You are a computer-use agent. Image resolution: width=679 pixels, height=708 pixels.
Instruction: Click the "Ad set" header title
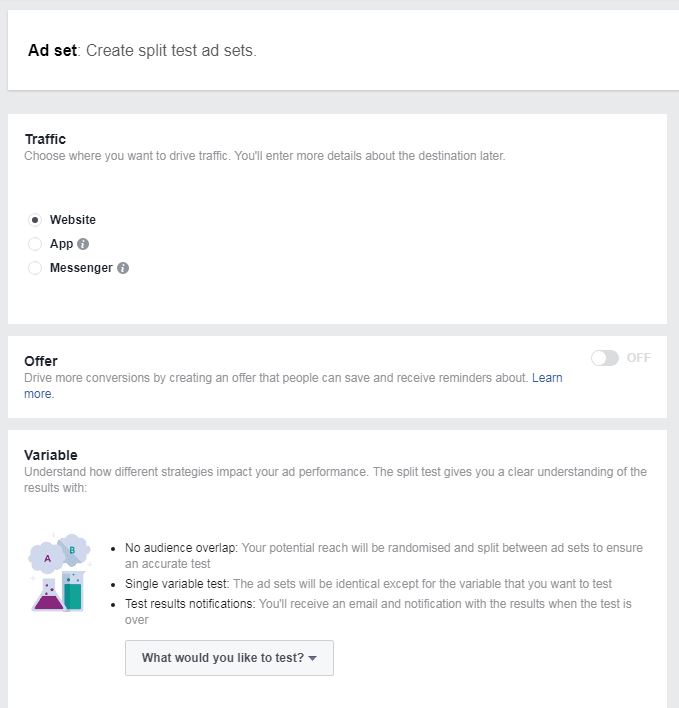pos(52,51)
